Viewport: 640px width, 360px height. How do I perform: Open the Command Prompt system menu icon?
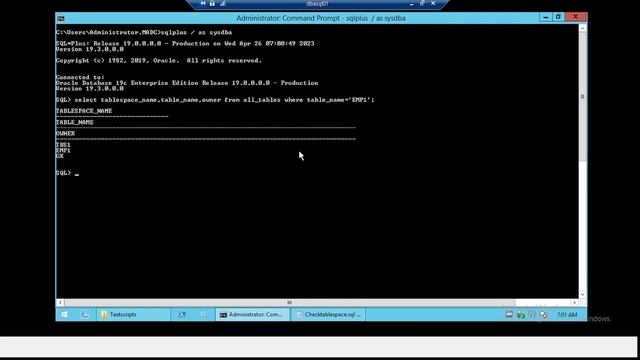[61, 18]
